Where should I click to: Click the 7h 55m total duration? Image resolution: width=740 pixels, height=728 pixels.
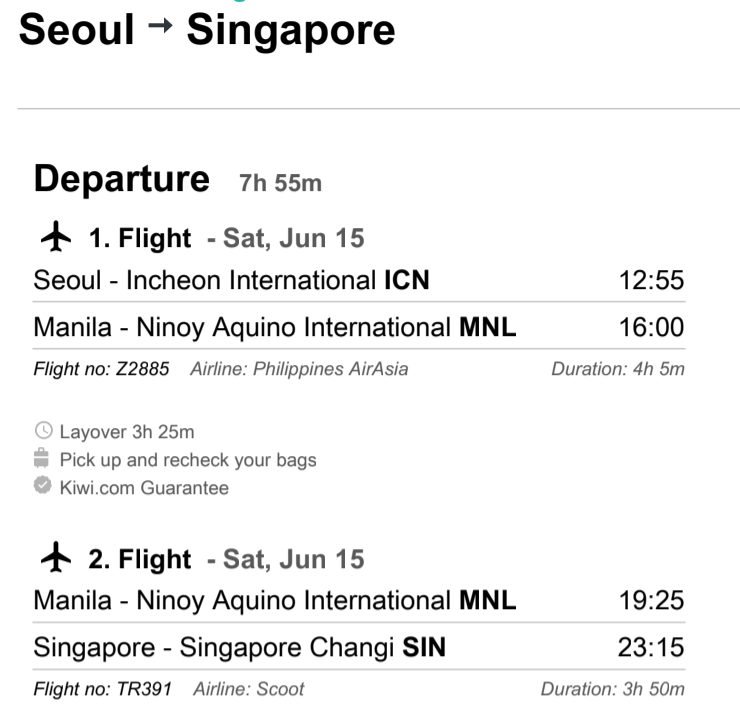(280, 183)
